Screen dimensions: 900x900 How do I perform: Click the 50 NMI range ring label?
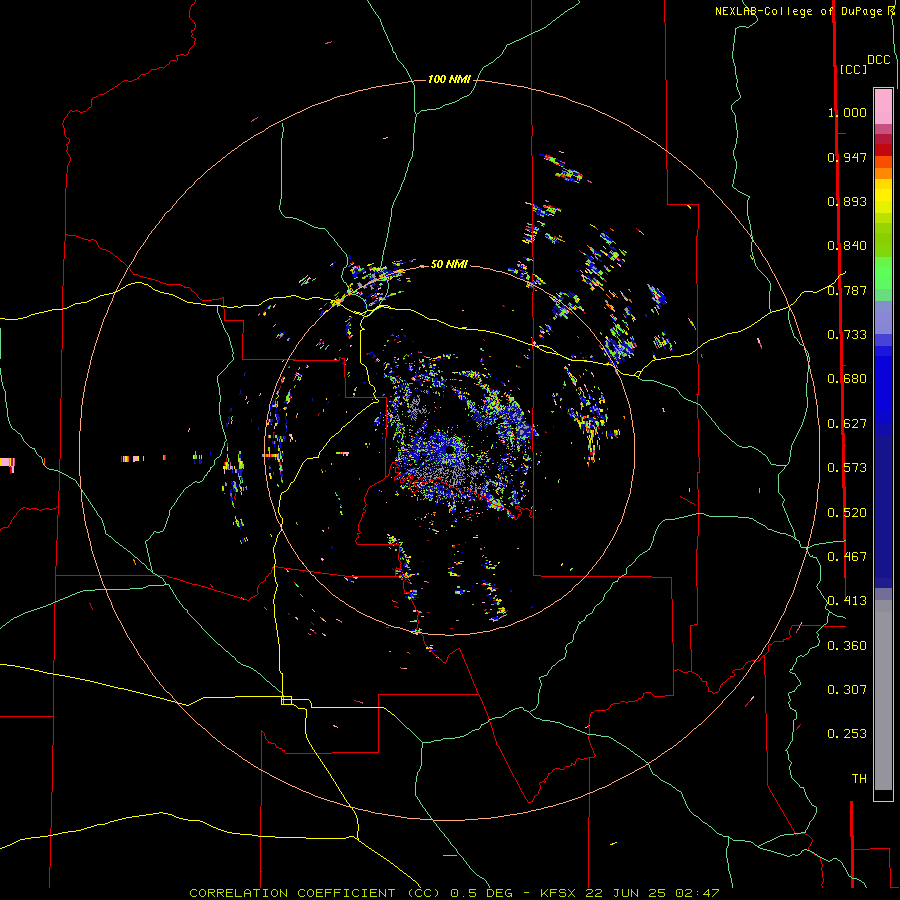[x=449, y=264]
